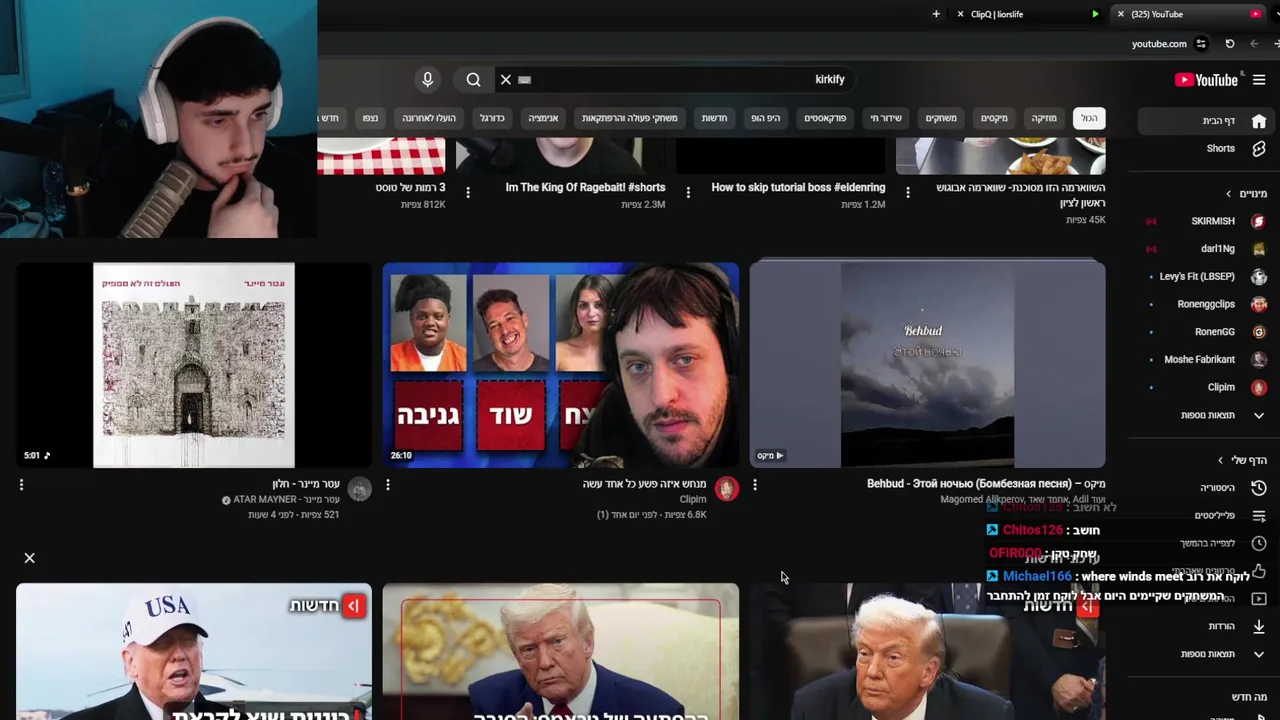Open the YouTube hamburger guide menu
The width and height of the screenshot is (1280, 720).
click(x=1259, y=80)
